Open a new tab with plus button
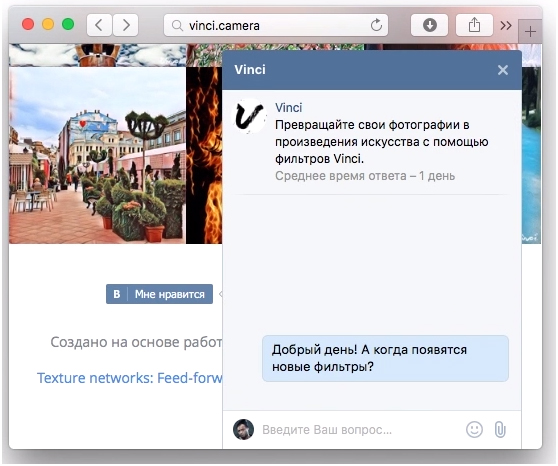This screenshot has height=466, width=558. (x=530, y=32)
